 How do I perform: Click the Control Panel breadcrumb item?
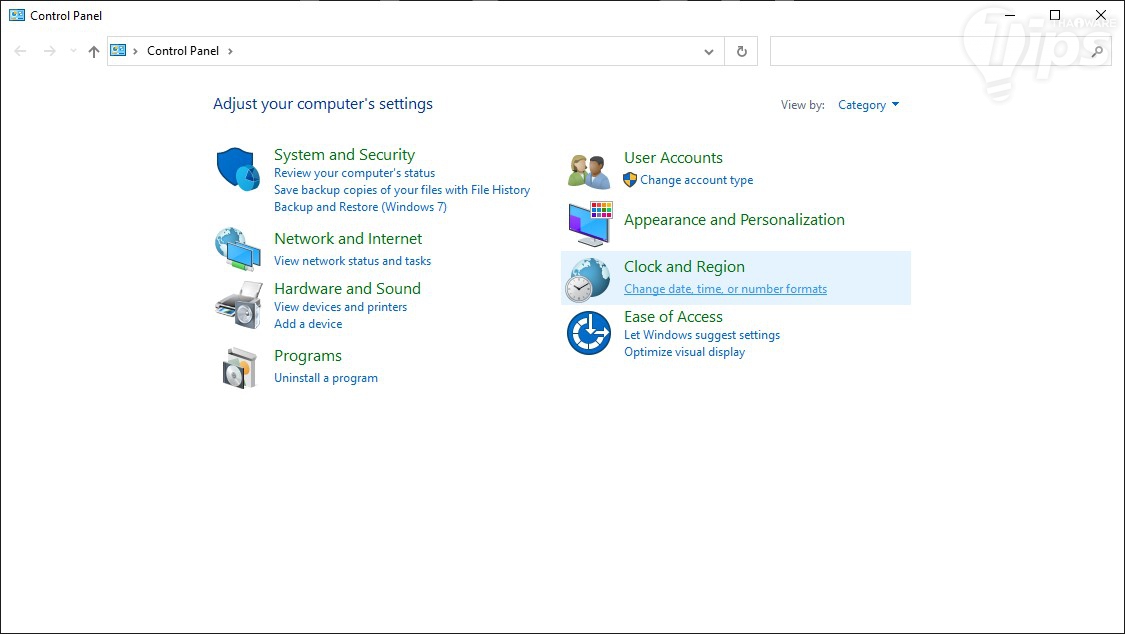point(183,51)
